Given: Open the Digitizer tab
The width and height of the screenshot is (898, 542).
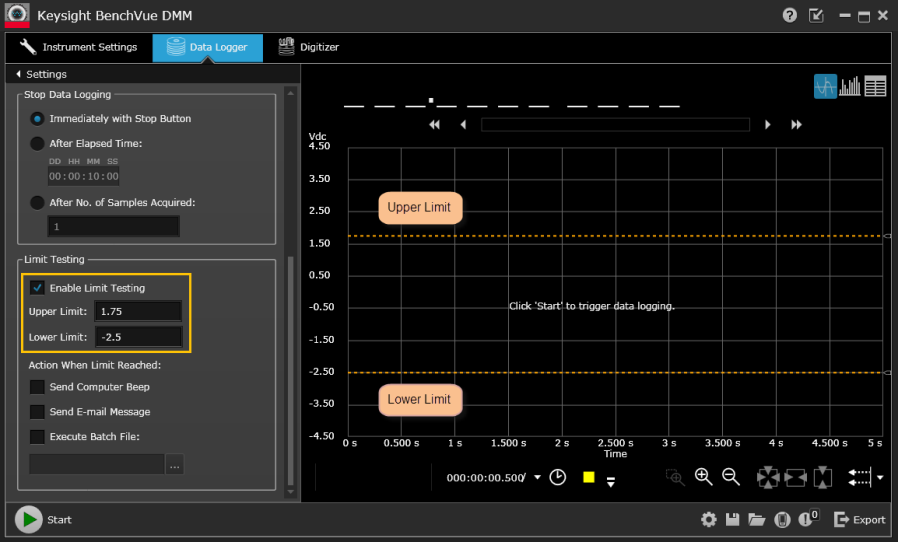Looking at the screenshot, I should [308, 47].
